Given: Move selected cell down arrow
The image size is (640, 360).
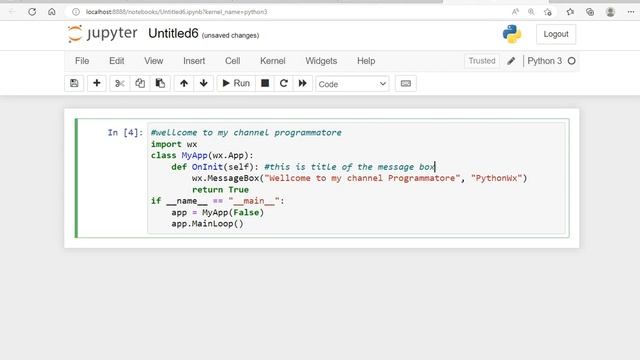Looking at the screenshot, I should [204, 83].
